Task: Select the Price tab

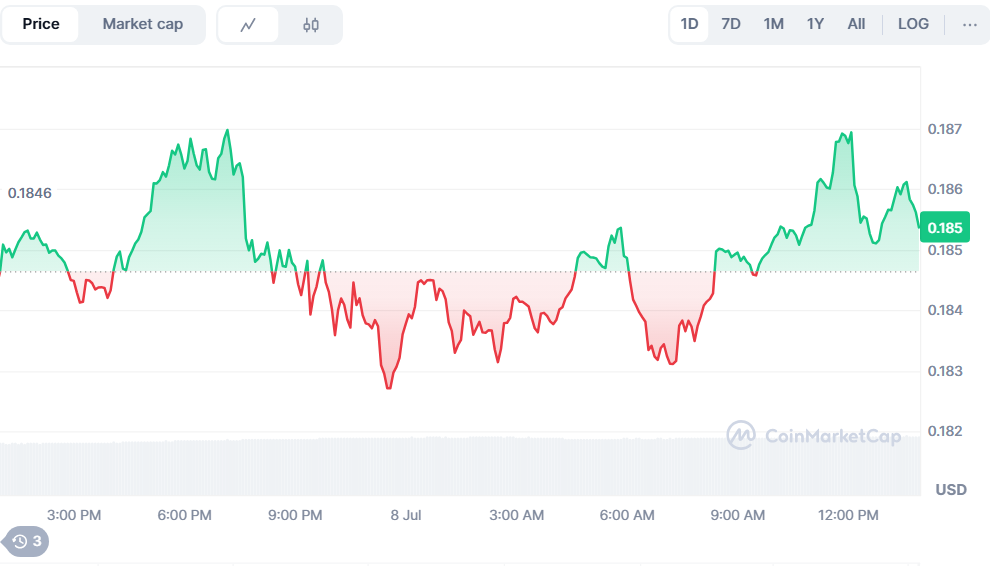Action: point(41,24)
